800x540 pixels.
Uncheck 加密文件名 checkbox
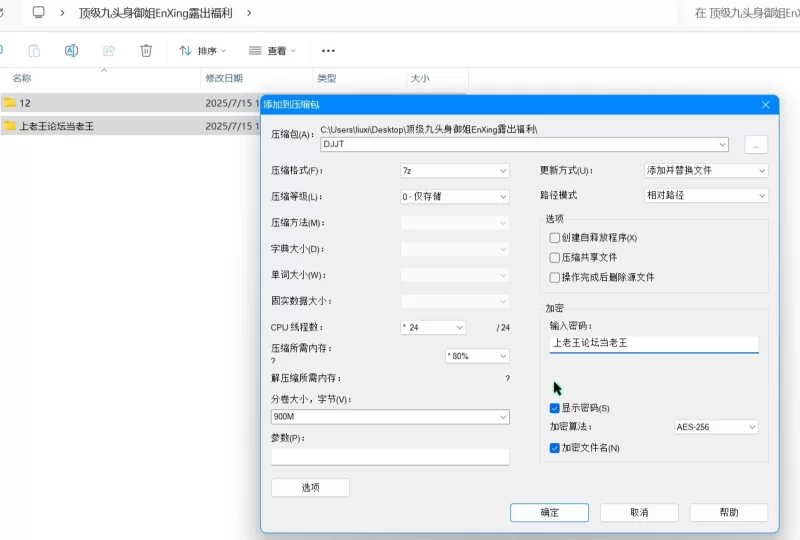(555, 448)
